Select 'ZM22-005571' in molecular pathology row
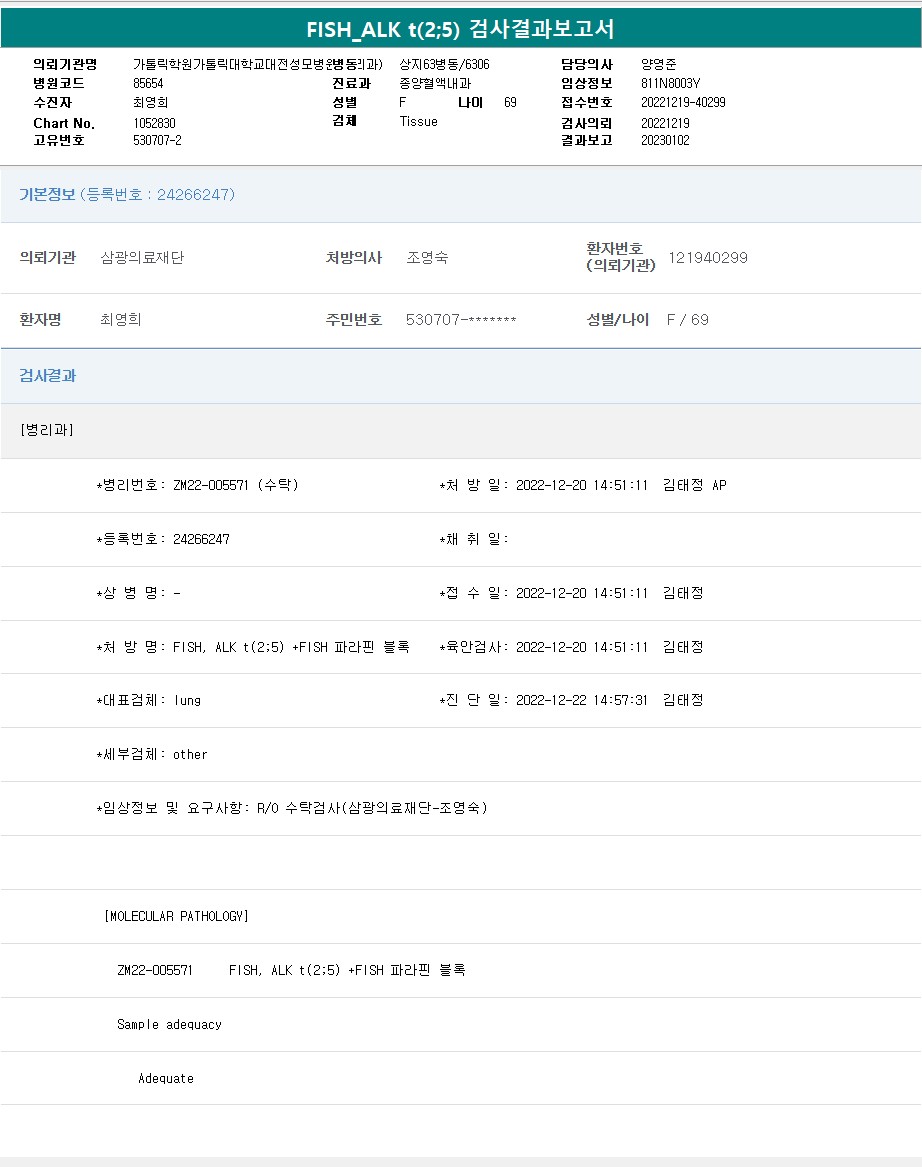922x1167 pixels. [x=155, y=970]
